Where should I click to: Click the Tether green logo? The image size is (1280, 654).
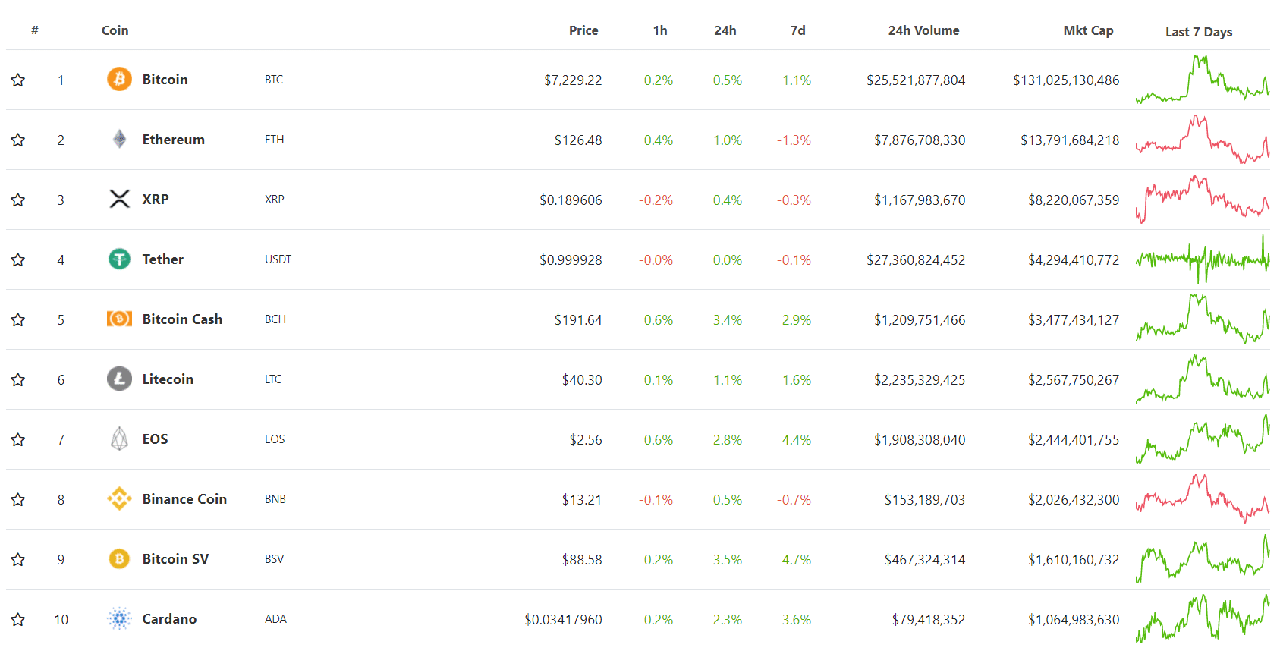pos(119,259)
